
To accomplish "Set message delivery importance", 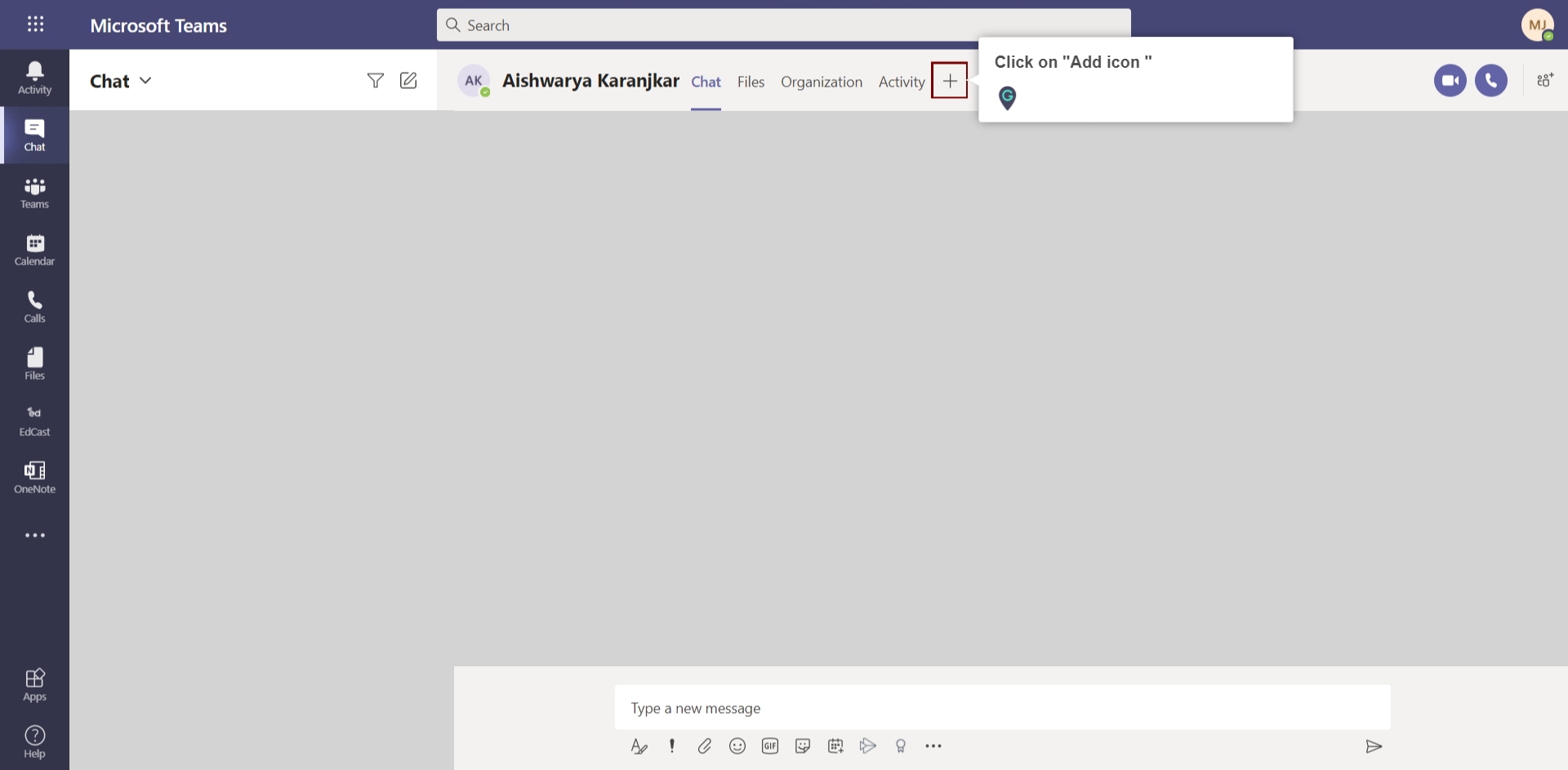I will coord(671,746).
